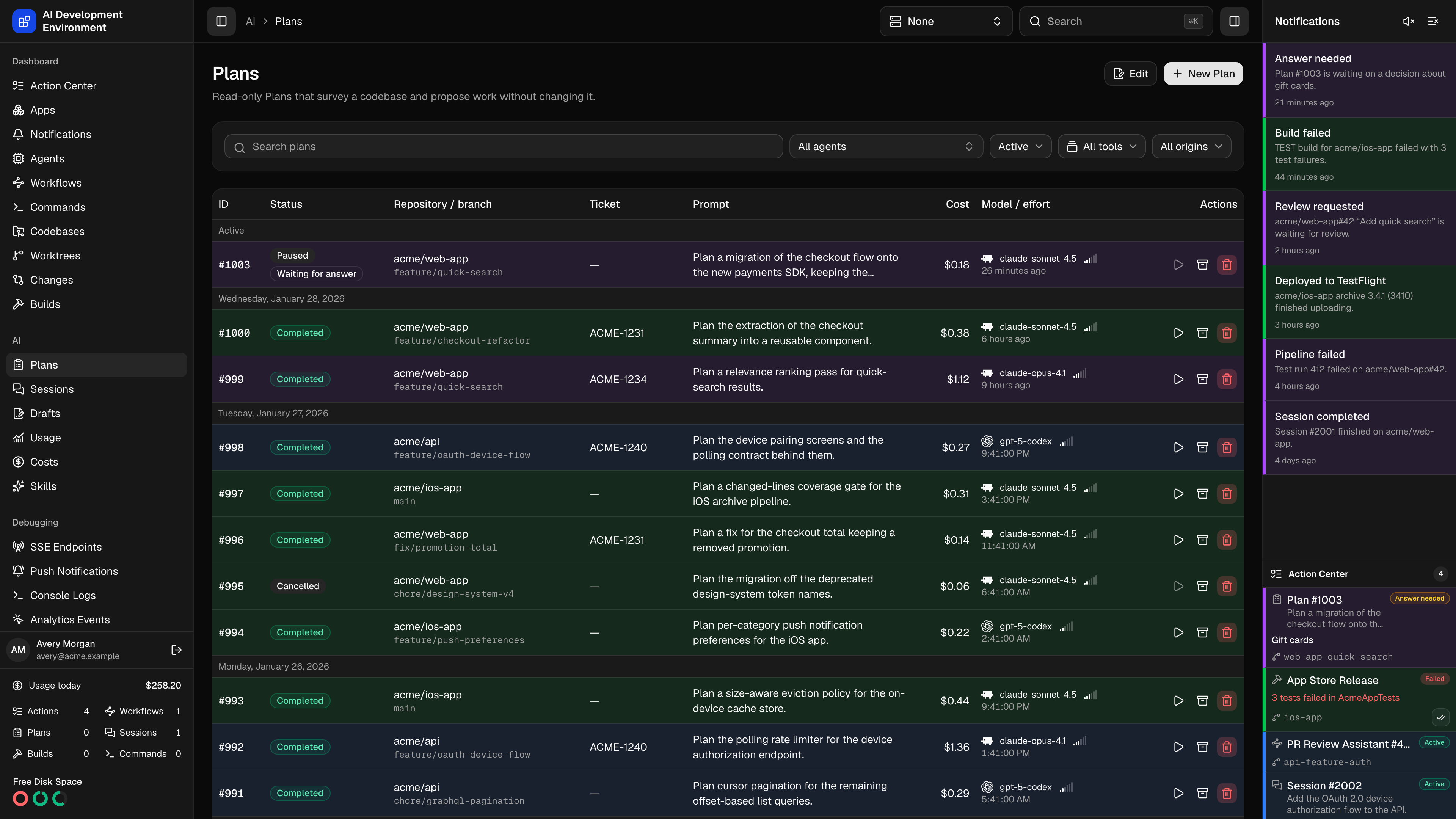Click the Edit button
1456x819 pixels.
[1130, 74]
